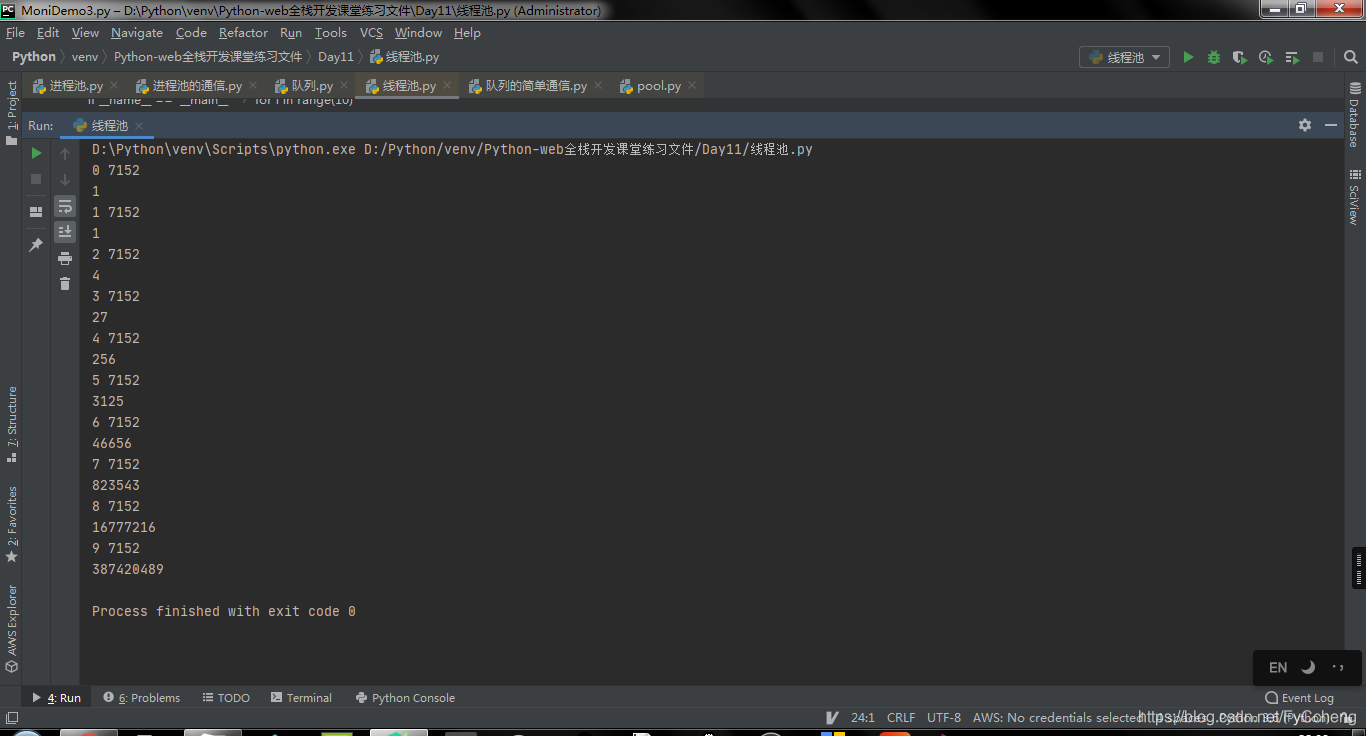Open the File menu
1366x736 pixels.
coord(15,32)
